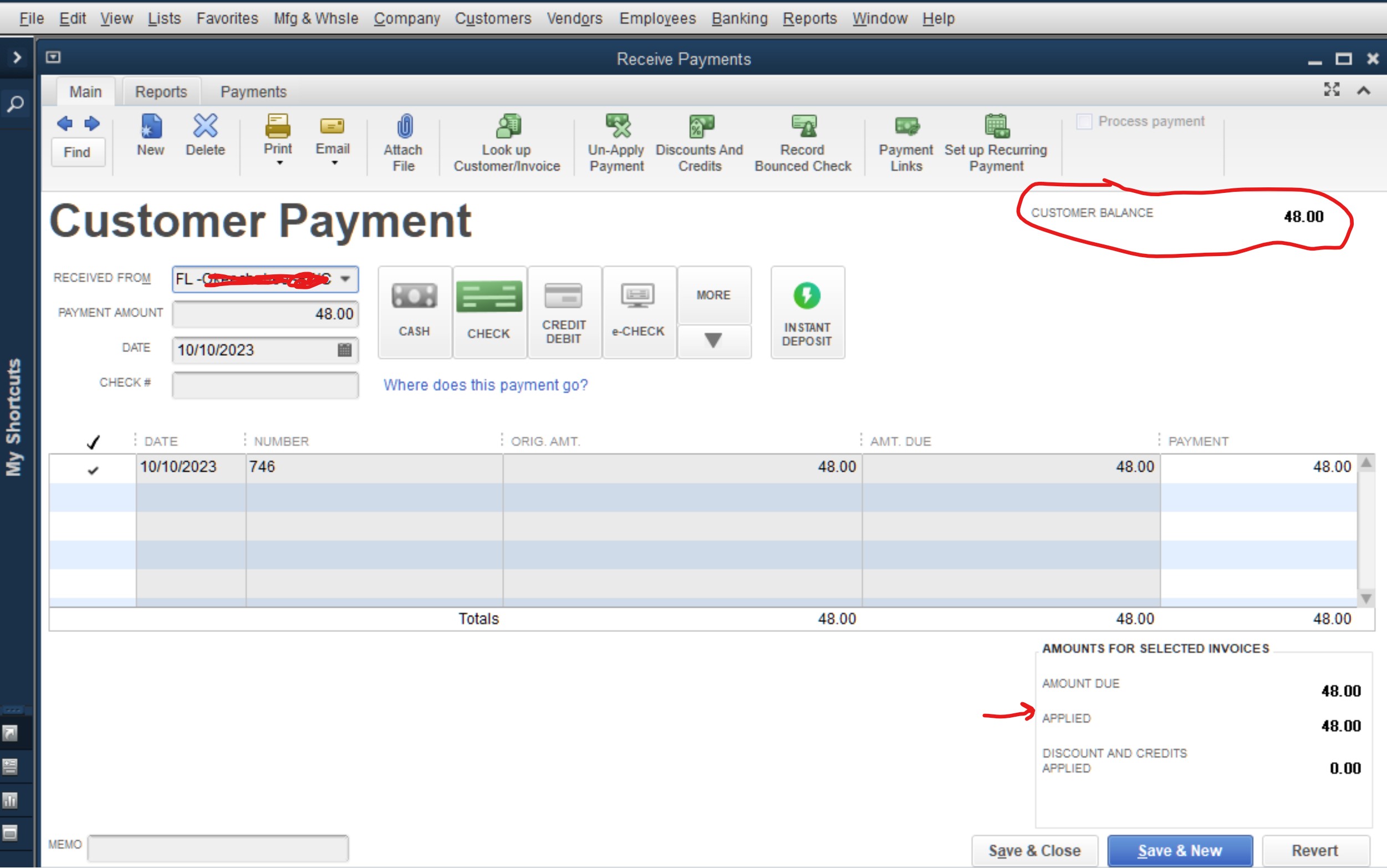Click the Where does this payment go link
The image size is (1387, 868).
[485, 385]
